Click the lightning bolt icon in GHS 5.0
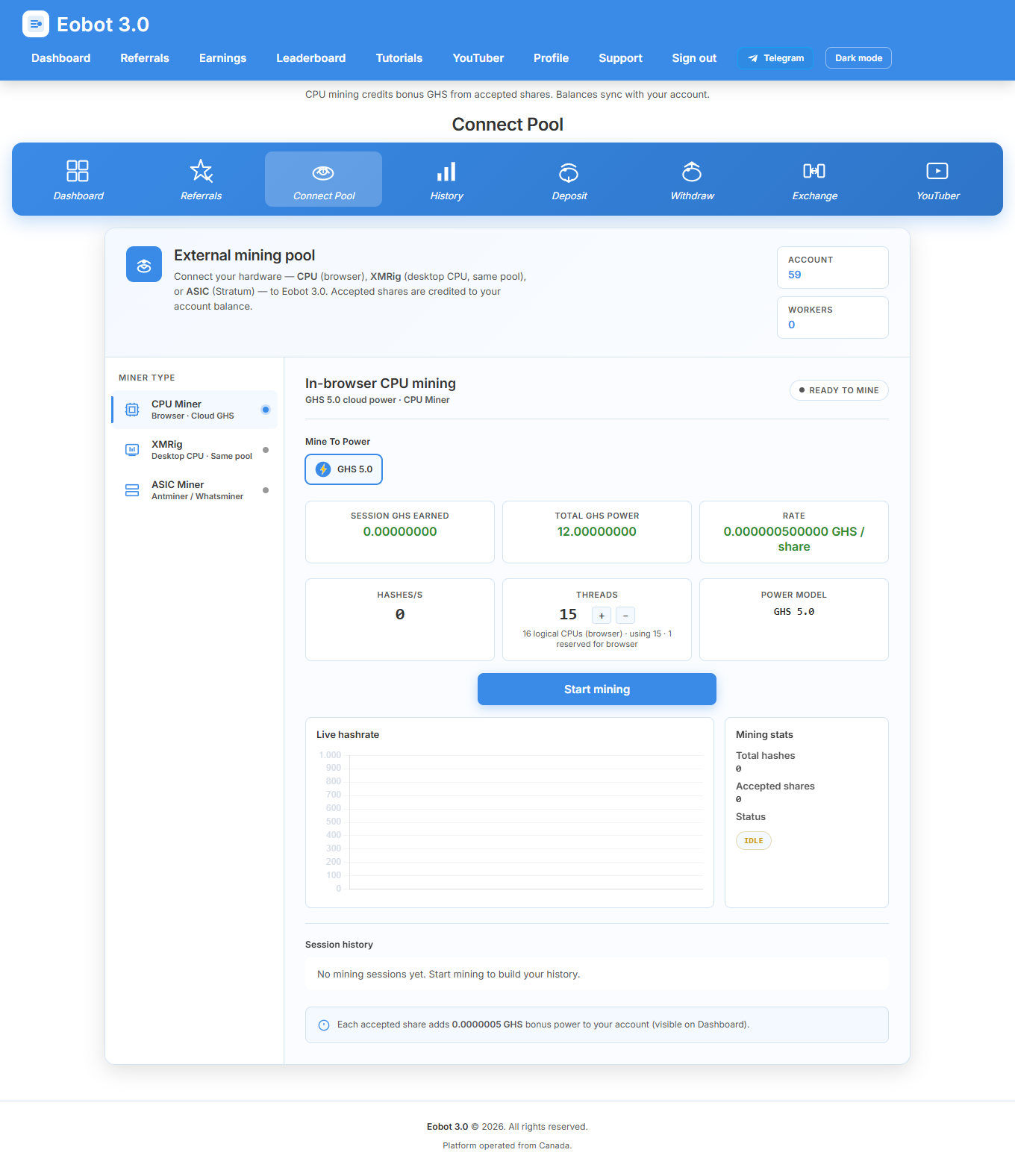This screenshot has width=1015, height=1176. point(323,469)
